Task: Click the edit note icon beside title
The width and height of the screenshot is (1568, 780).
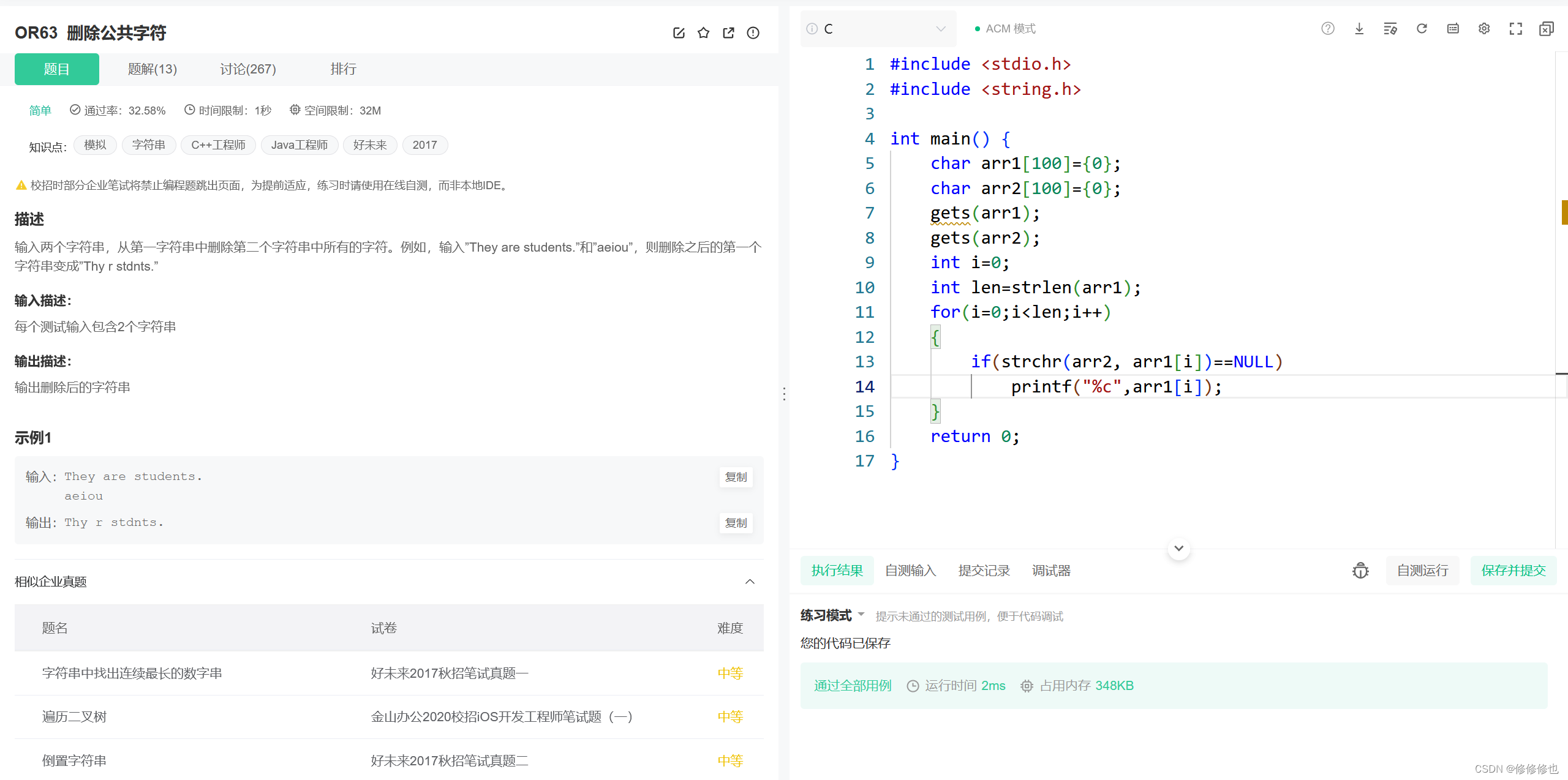Action: pyautogui.click(x=679, y=33)
